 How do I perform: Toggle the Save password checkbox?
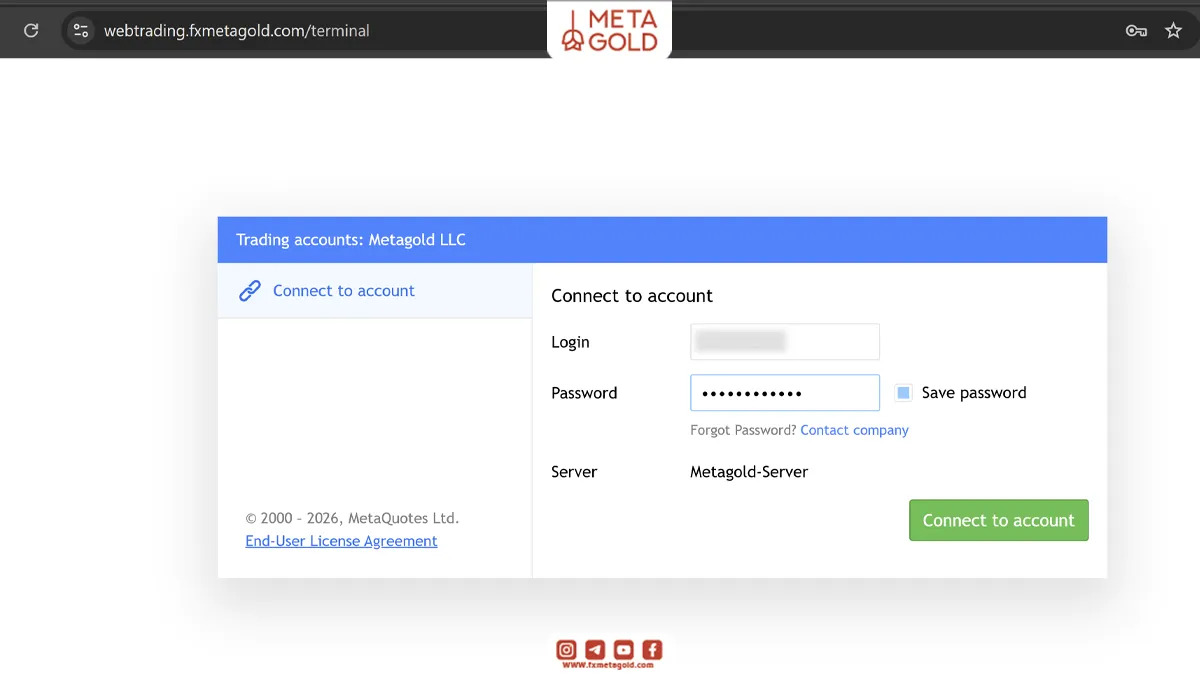tap(903, 393)
